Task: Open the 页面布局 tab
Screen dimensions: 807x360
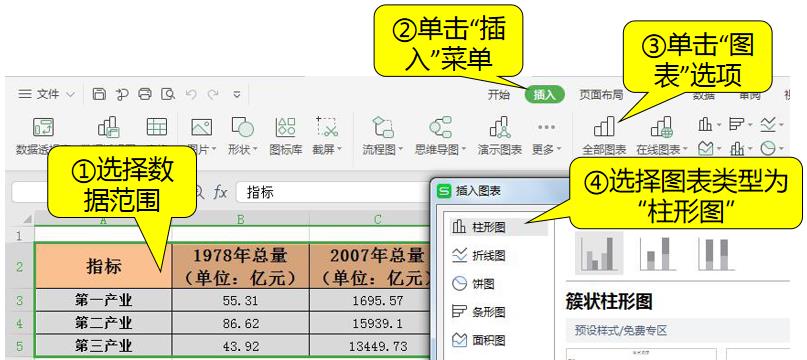Action: coord(601,95)
